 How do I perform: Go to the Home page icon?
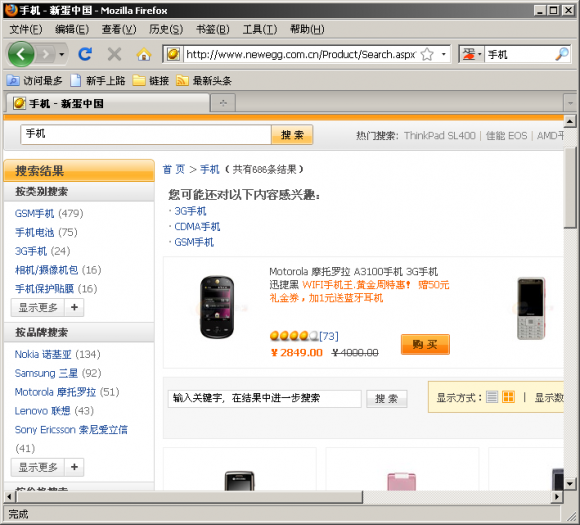[144, 54]
